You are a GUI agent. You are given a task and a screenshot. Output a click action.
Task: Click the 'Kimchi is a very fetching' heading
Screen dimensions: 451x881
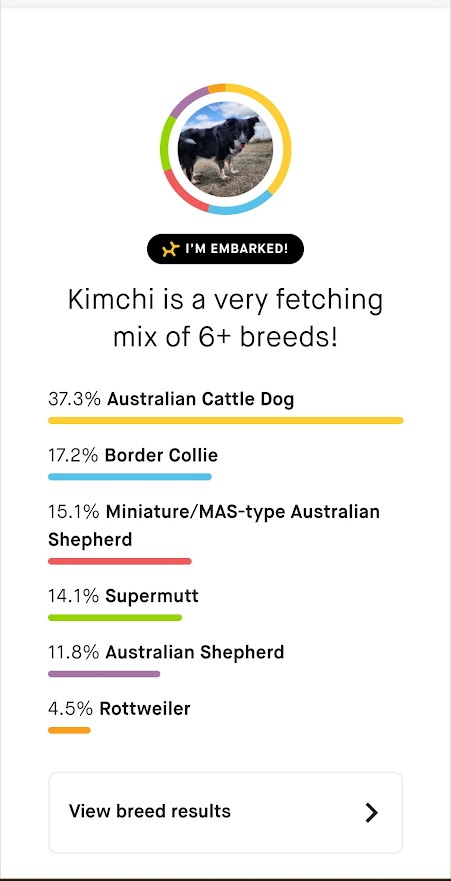point(225,299)
